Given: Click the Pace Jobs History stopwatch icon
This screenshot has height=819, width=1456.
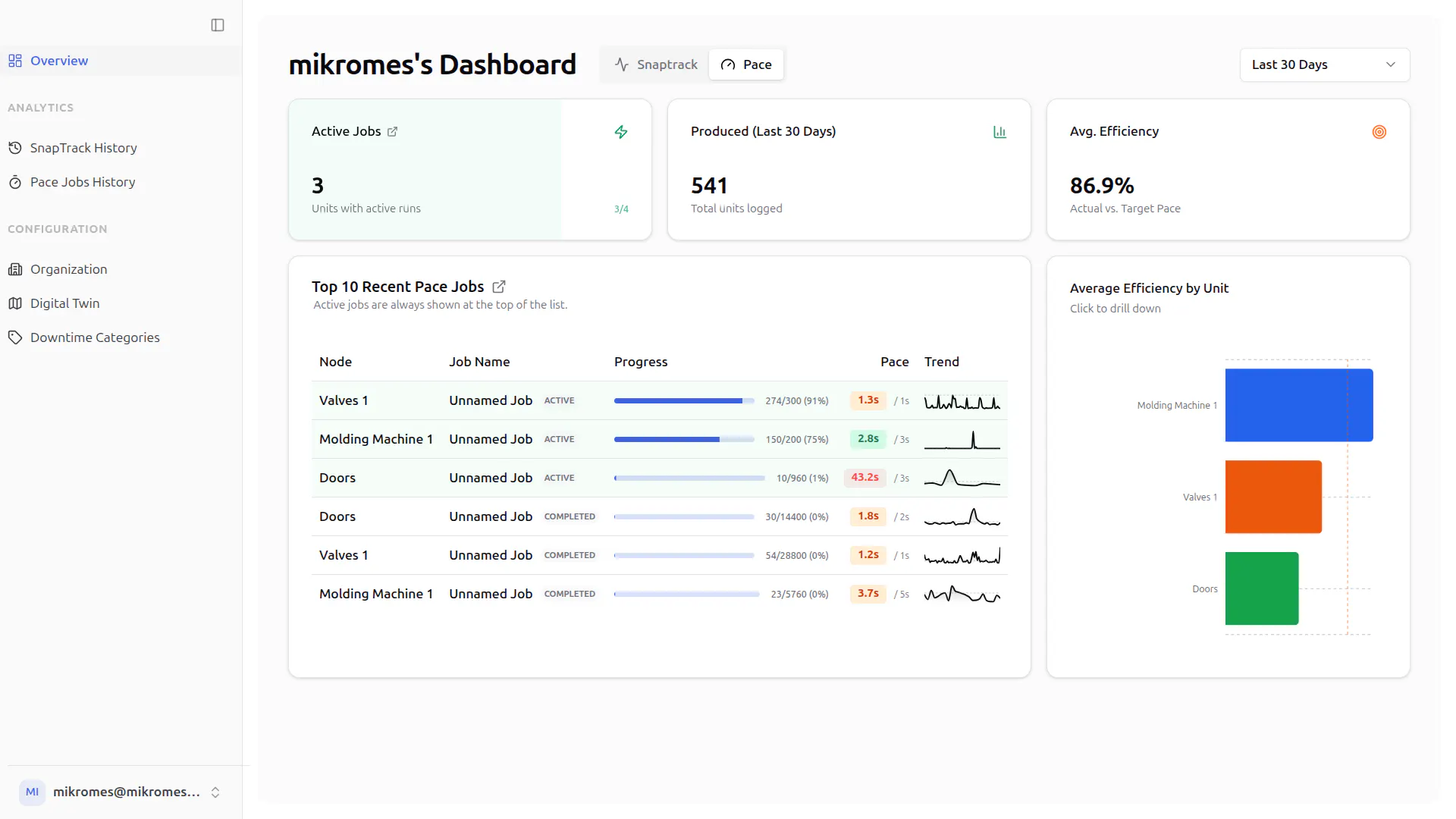Looking at the screenshot, I should pos(15,182).
